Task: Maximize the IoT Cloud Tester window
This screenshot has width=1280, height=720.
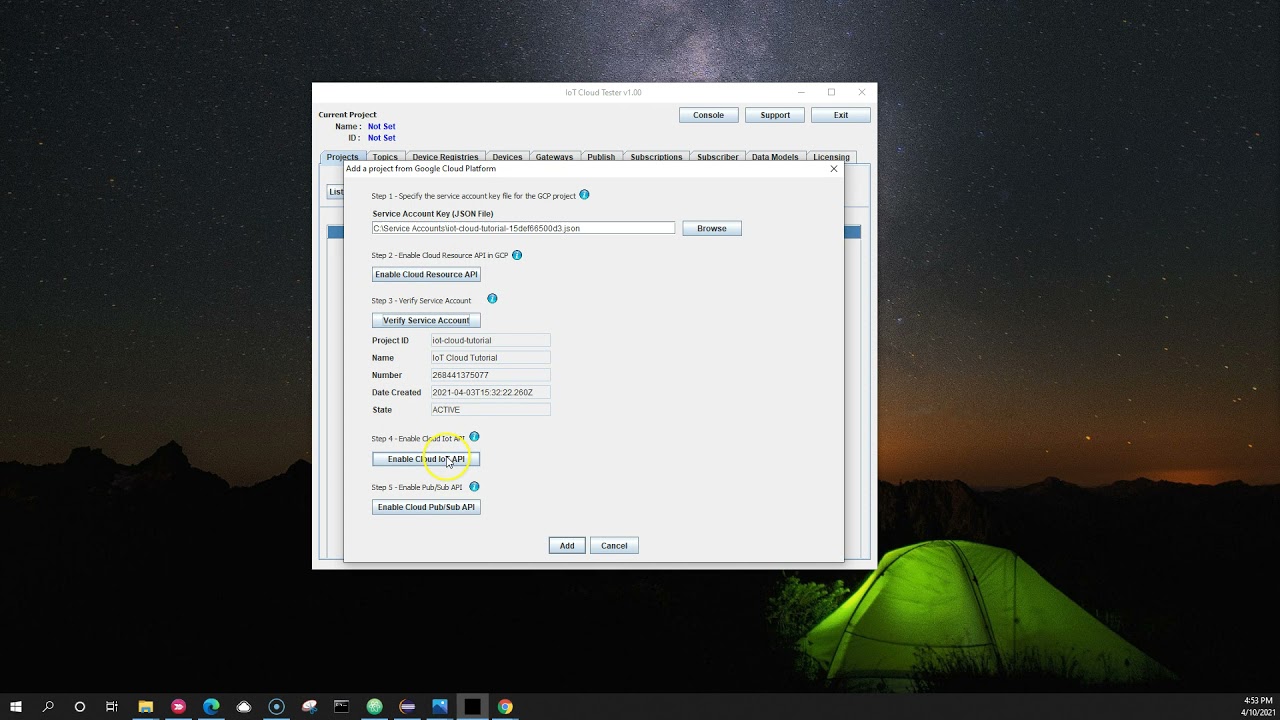Action: coord(831,92)
